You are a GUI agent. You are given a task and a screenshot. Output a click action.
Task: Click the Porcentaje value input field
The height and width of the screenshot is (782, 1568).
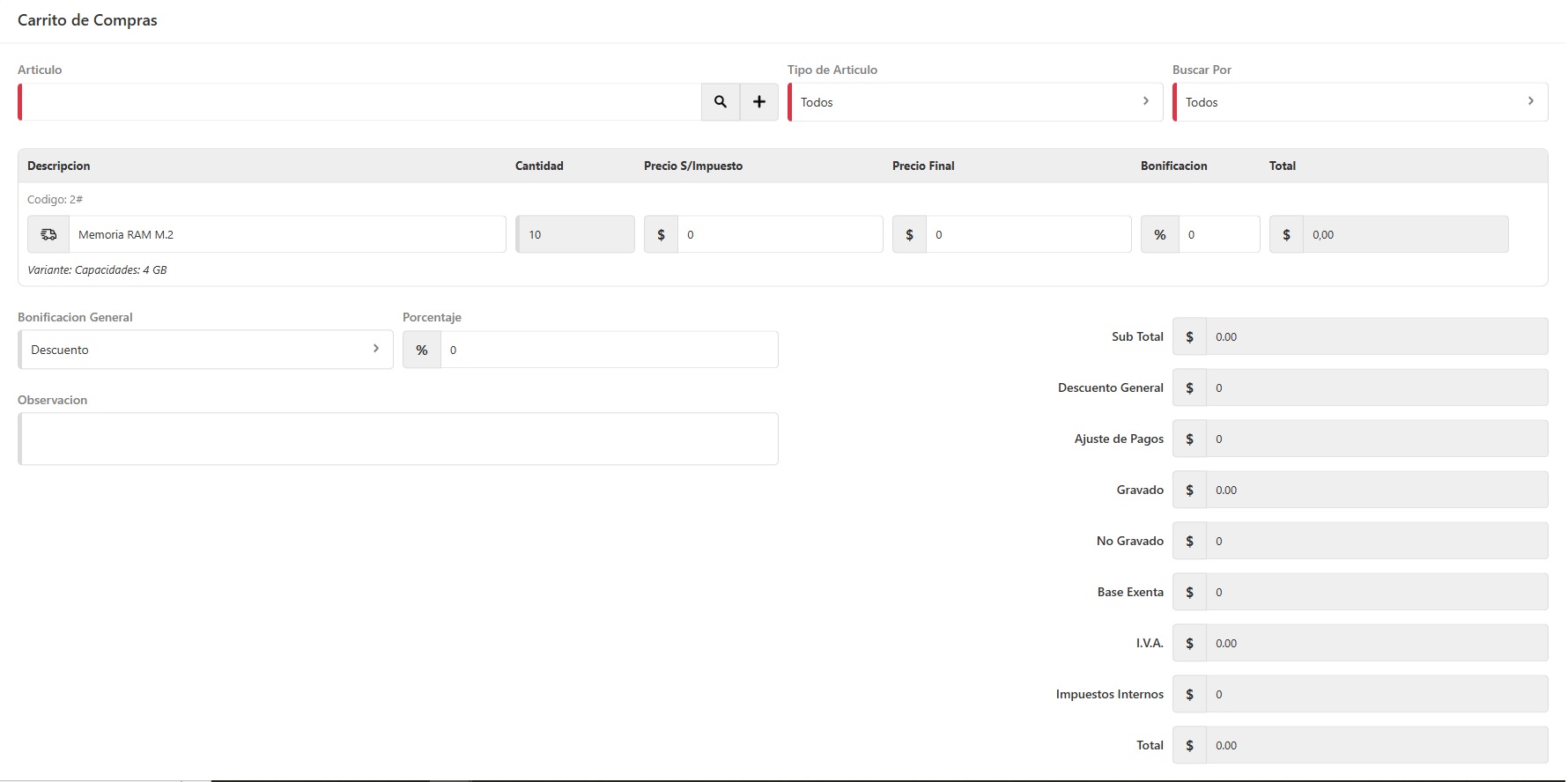tap(609, 350)
